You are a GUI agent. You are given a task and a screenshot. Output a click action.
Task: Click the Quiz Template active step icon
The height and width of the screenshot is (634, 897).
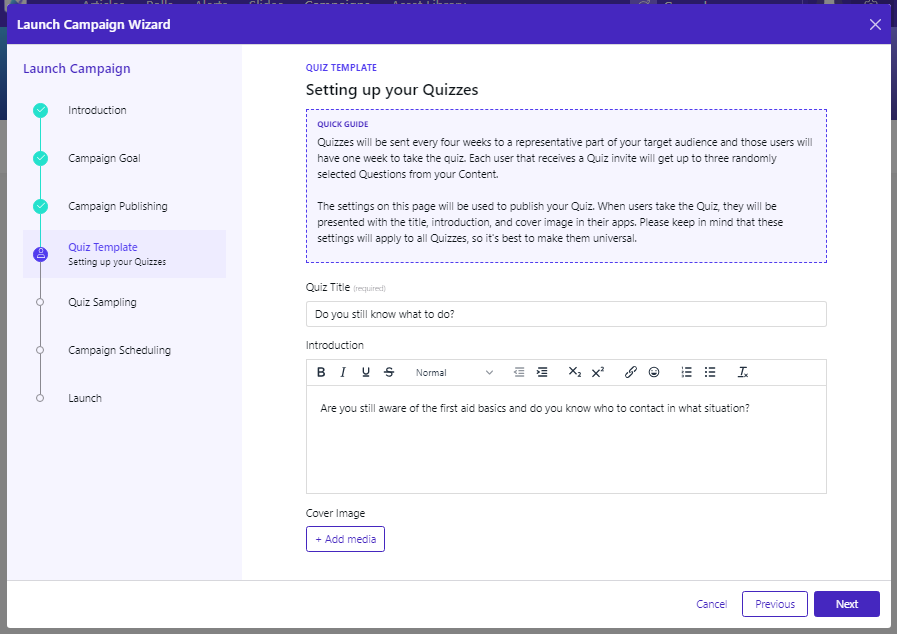click(40, 254)
